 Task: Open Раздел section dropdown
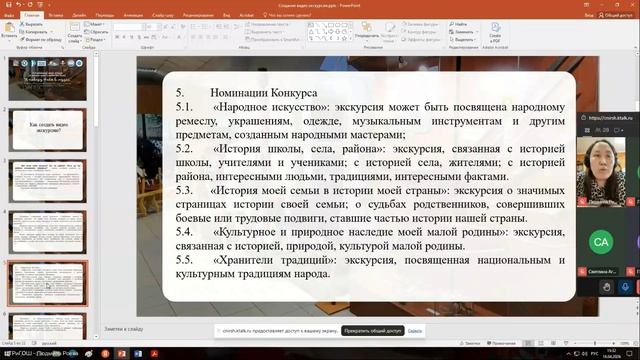click(x=96, y=40)
